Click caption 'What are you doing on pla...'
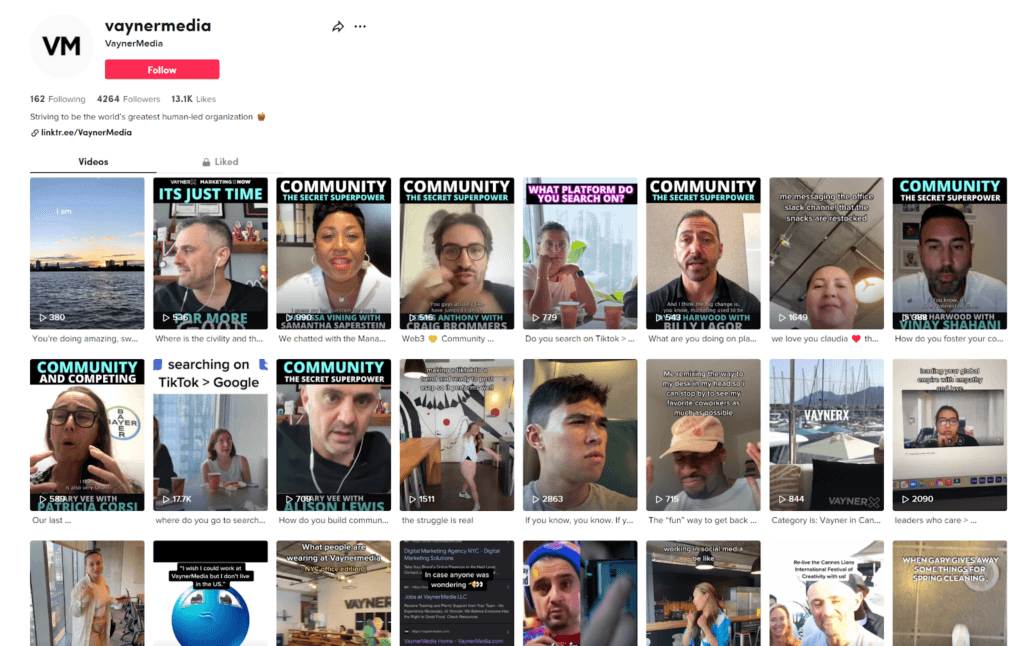Viewport: 1024px width, 646px height. click(x=702, y=339)
